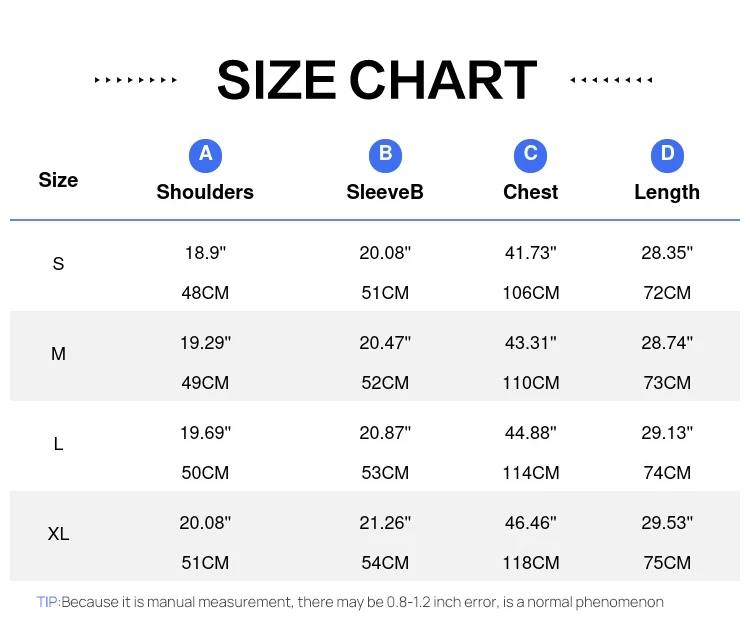This screenshot has height=622, width=750.
Task: Select the XL size row label
Action: [58, 534]
